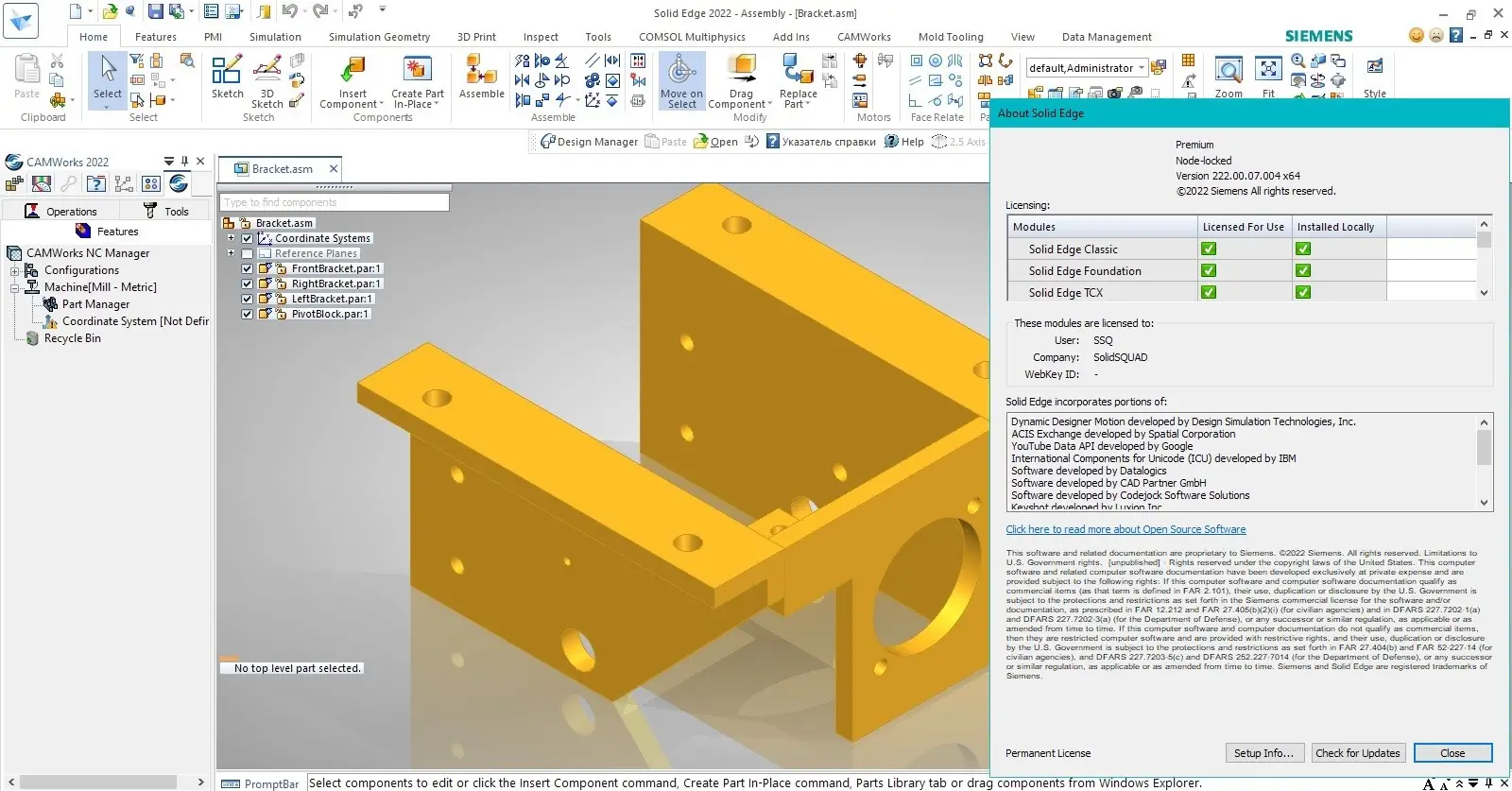Screen dimensions: 1512x791
Task: Close the Bracket.asm document tab
Action: pyautogui.click(x=333, y=169)
